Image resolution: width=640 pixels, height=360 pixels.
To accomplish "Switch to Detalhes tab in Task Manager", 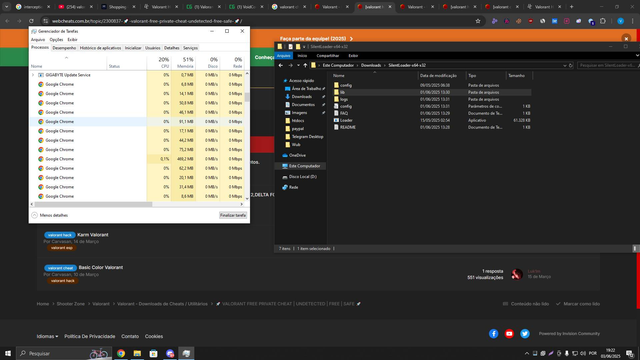I will 171,48.
